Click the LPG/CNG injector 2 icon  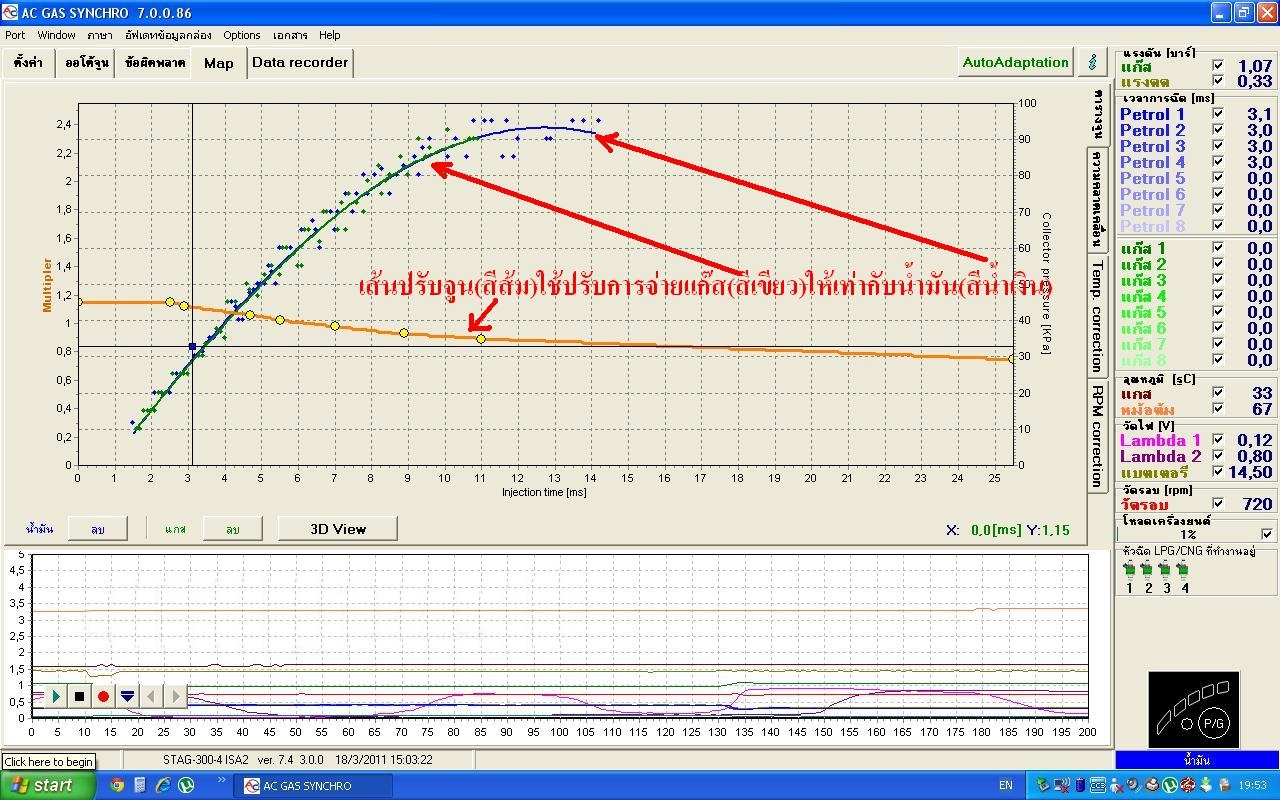(1147, 570)
